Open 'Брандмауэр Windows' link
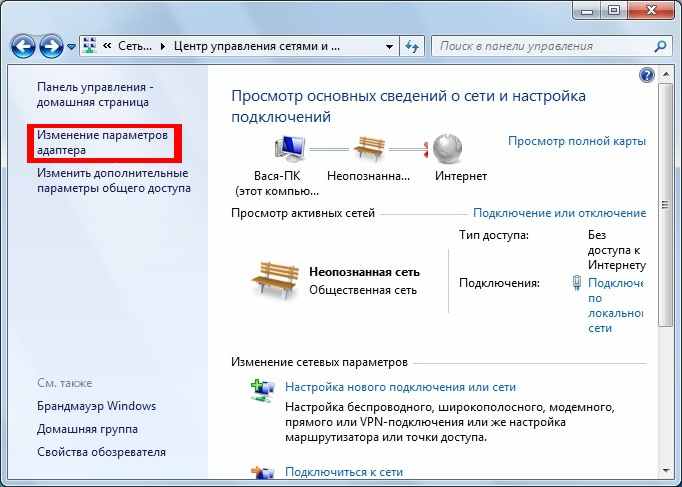Image resolution: width=682 pixels, height=487 pixels. coord(96,406)
